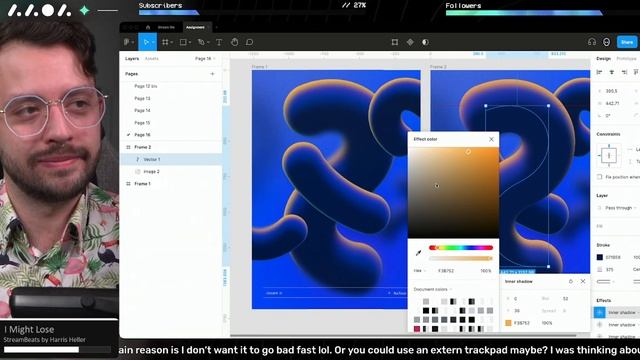The image size is (640, 360).
Task: Click the Frame 2 layer grid icon
Action: pos(128,147)
